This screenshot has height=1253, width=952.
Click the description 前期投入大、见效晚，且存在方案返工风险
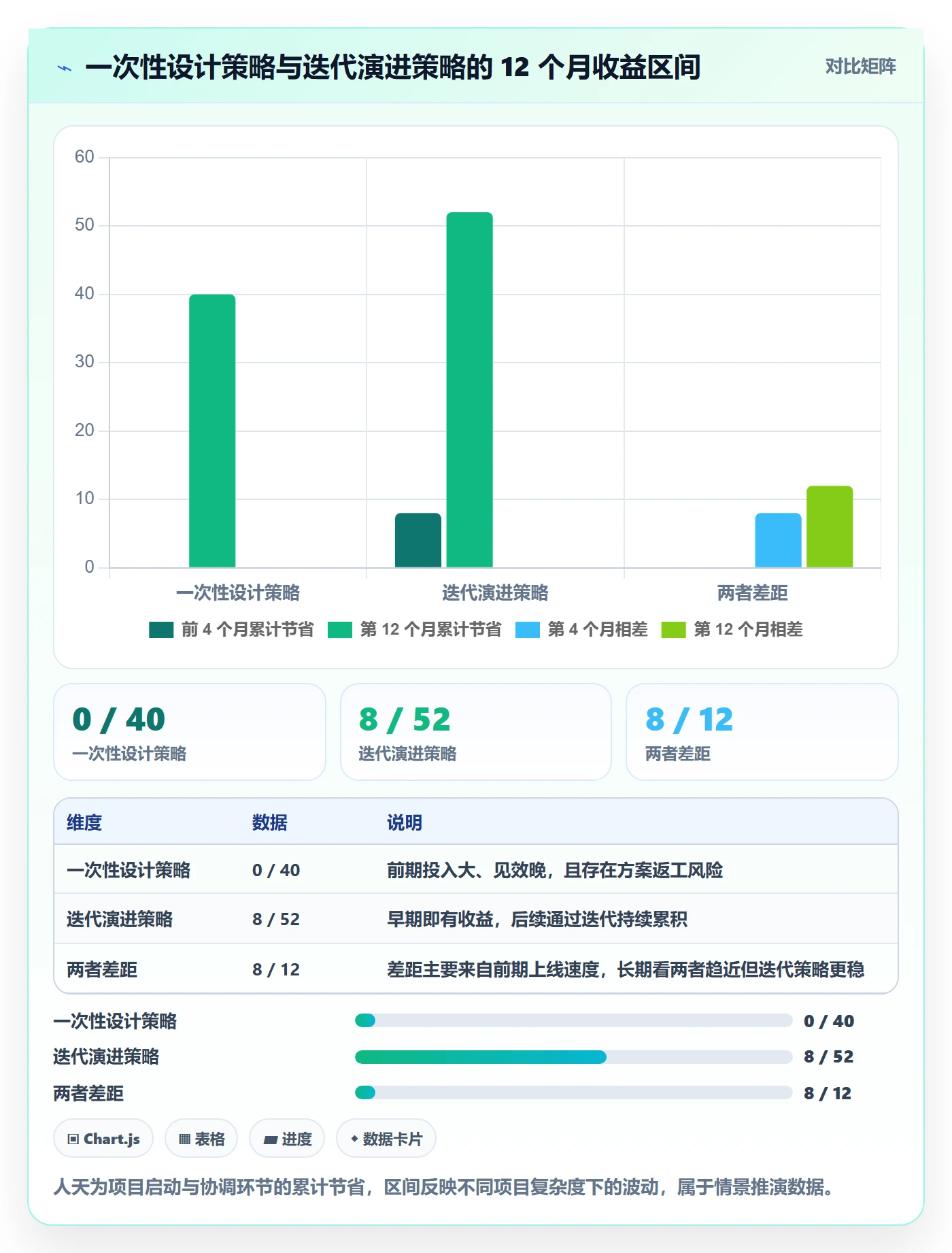click(x=555, y=871)
